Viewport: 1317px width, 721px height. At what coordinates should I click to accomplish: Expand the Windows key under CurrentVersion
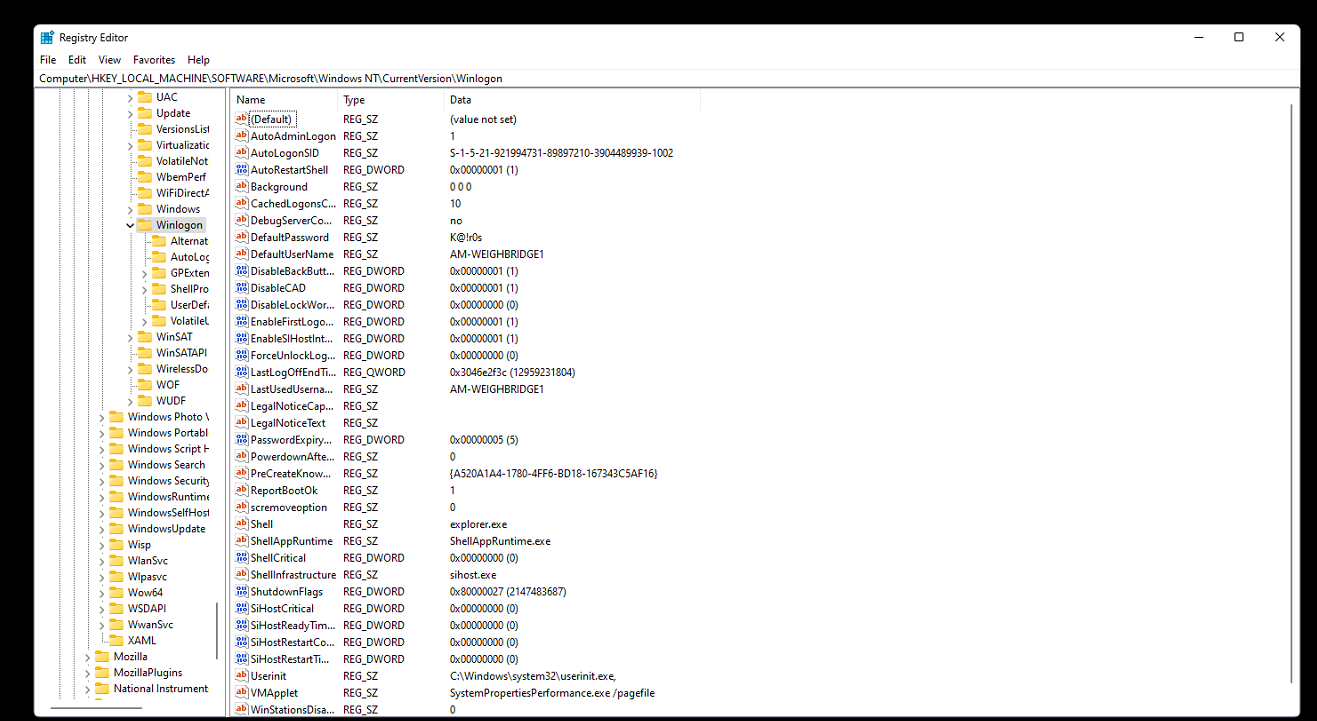pos(130,209)
